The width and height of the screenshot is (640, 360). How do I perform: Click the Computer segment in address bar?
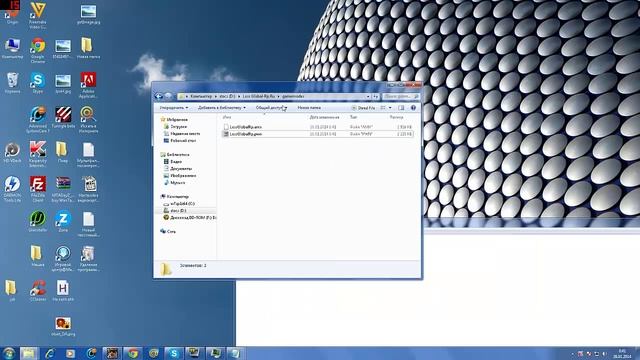201,96
